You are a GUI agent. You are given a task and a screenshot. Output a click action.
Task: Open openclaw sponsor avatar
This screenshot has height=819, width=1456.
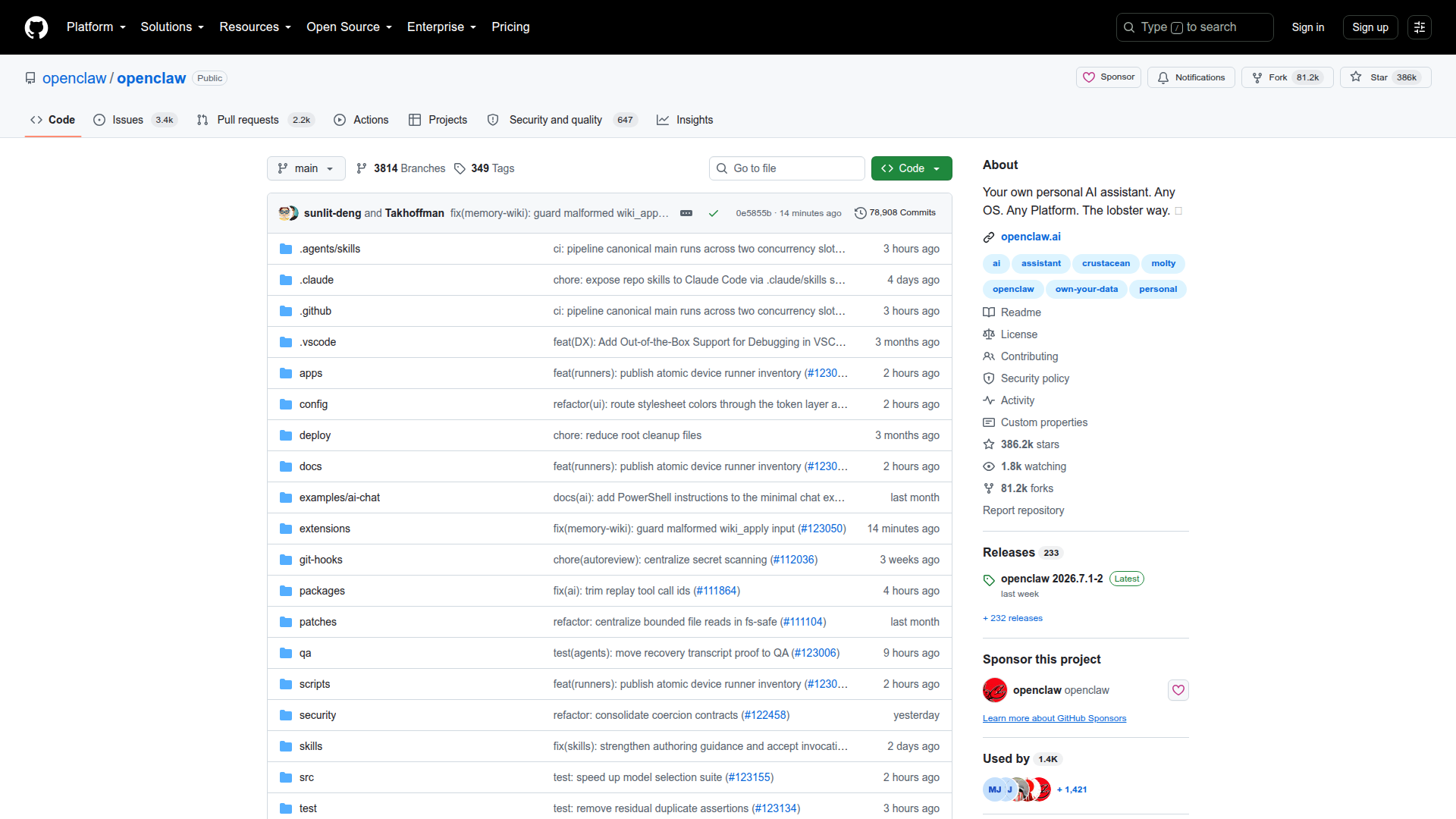[x=995, y=690]
